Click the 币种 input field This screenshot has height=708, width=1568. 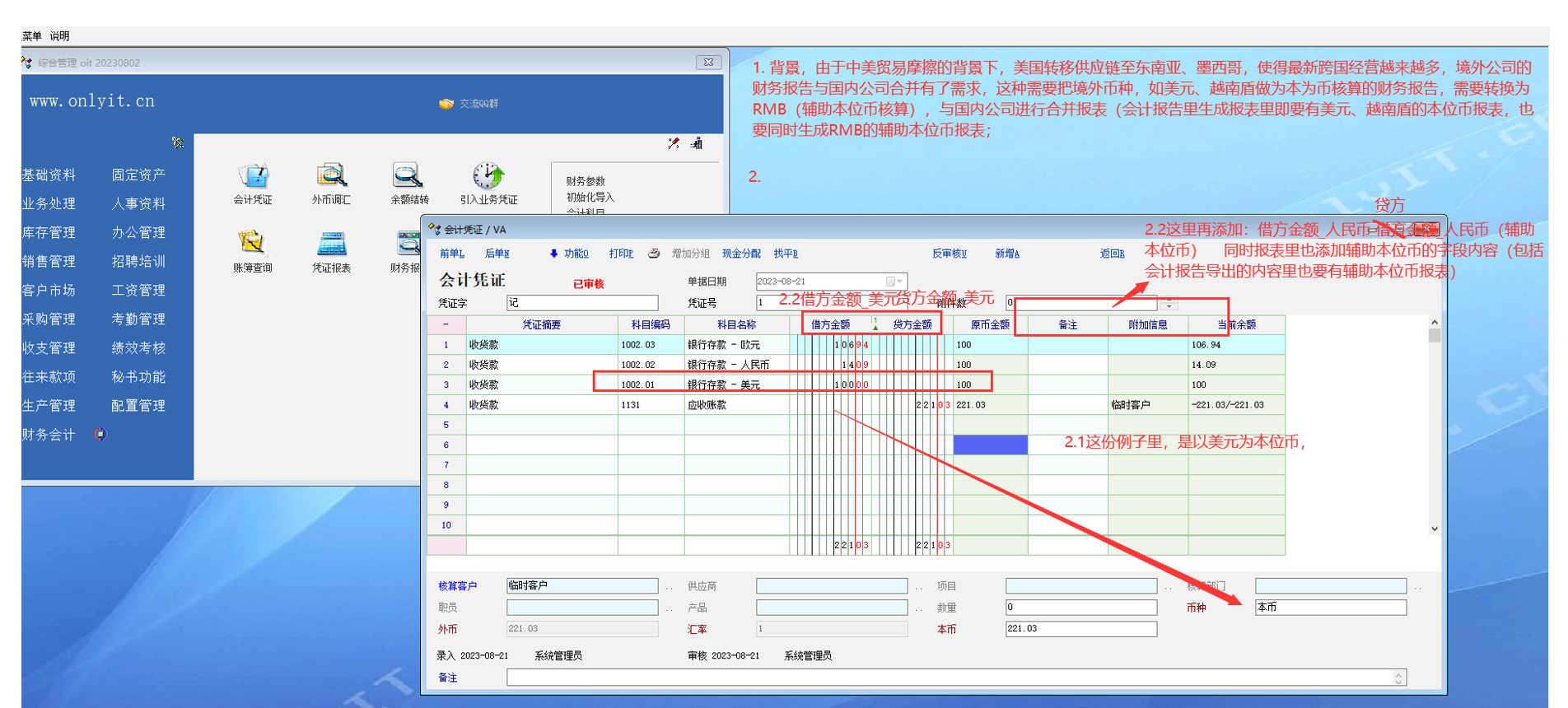pyautogui.click(x=1329, y=608)
